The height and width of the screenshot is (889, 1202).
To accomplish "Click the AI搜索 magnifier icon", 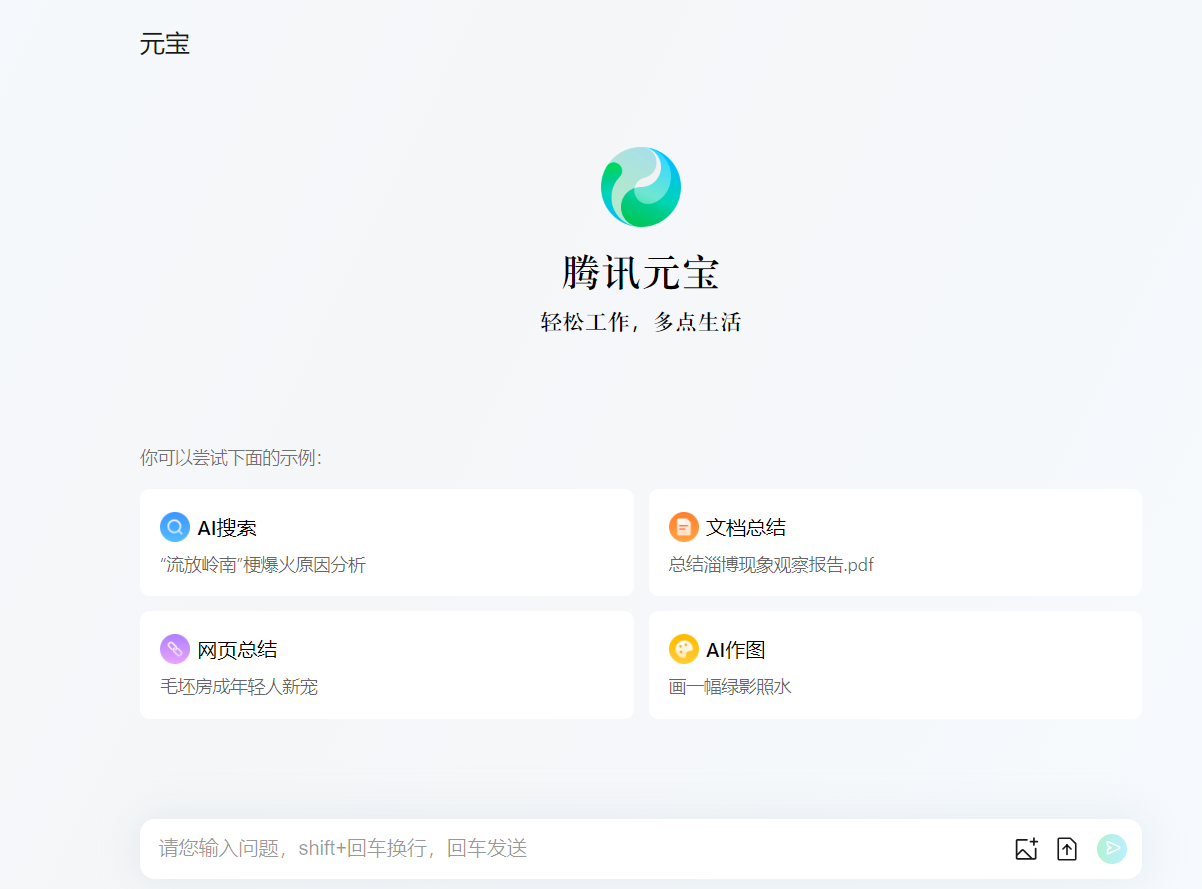I will tap(173, 526).
